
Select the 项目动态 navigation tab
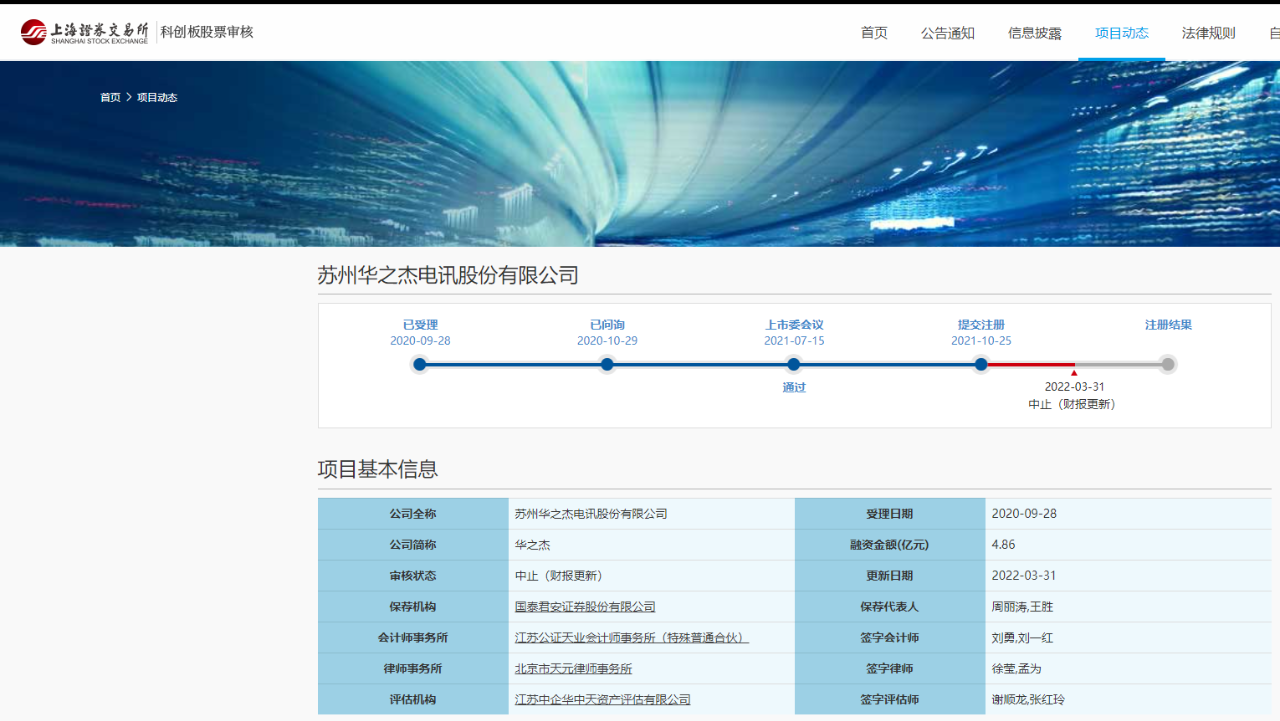pos(1121,33)
